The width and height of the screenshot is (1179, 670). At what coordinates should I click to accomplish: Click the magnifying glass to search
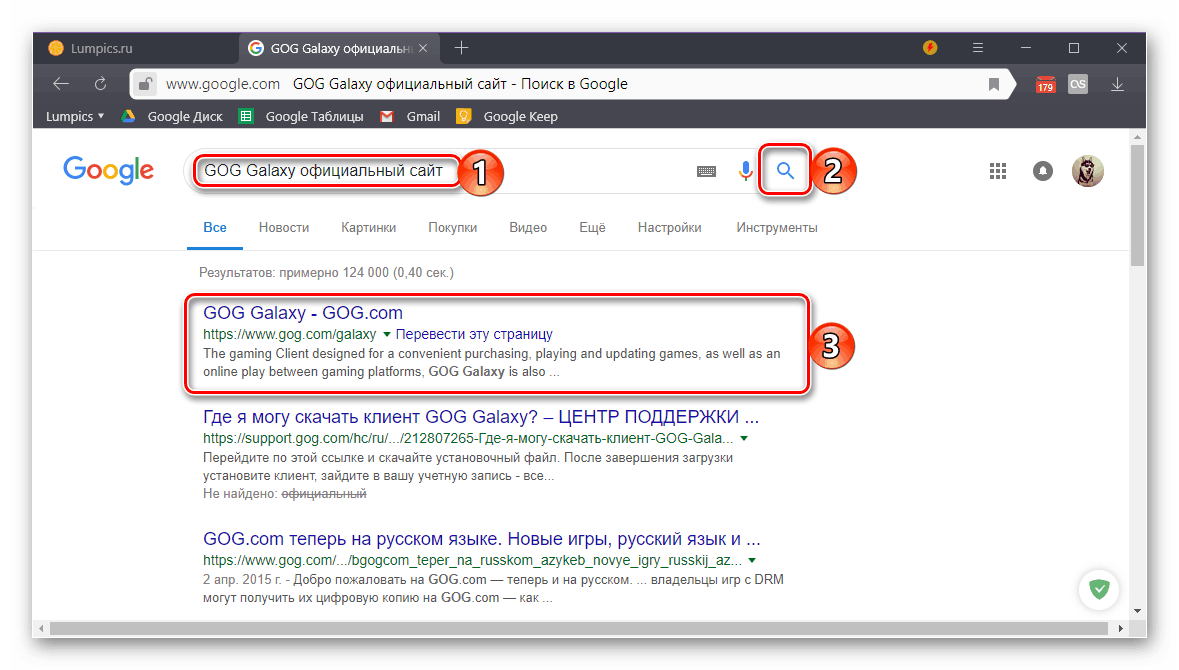785,170
